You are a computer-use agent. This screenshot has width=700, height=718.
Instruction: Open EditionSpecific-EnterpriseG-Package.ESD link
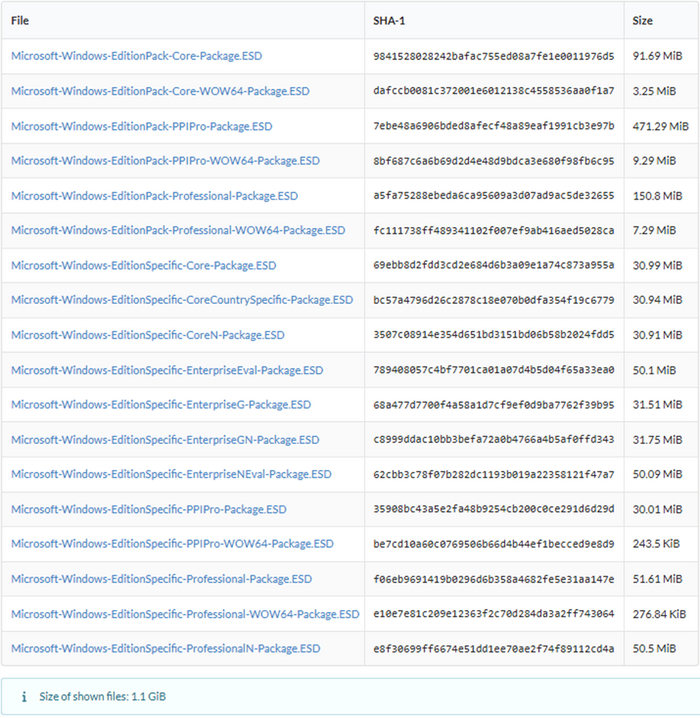point(161,405)
